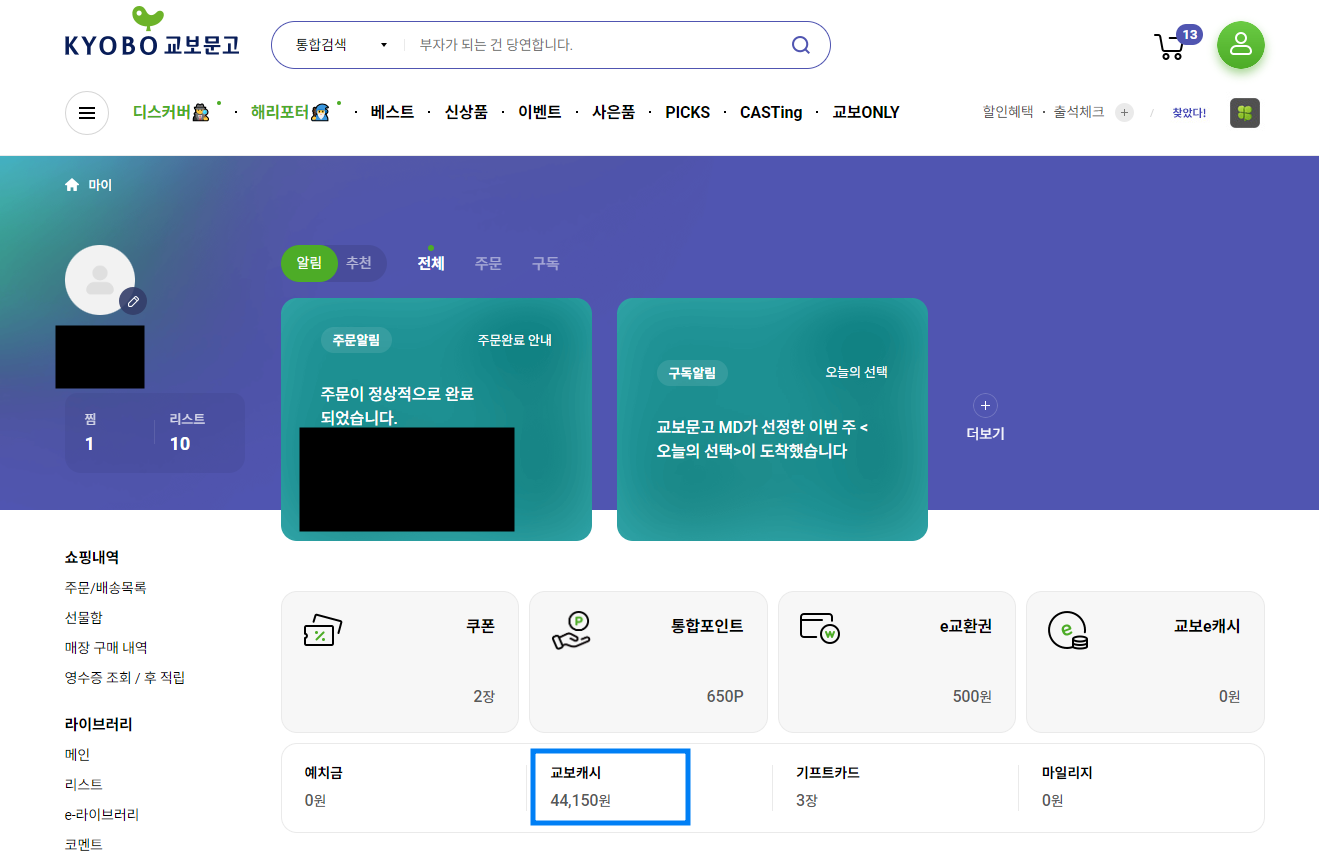
Task: Open the e-라이브러리 sidebar link
Action: point(102,815)
